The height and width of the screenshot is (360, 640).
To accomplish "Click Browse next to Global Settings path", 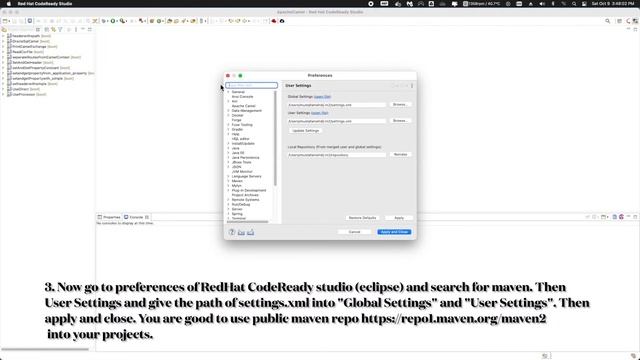I will pos(400,104).
